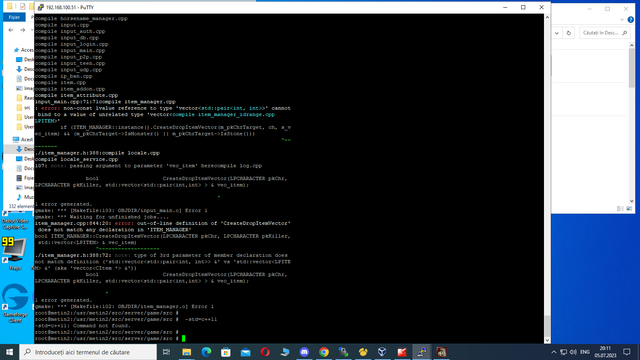Open the Mail app from taskbar
Viewport: 640px width, 360px height.
click(245, 352)
